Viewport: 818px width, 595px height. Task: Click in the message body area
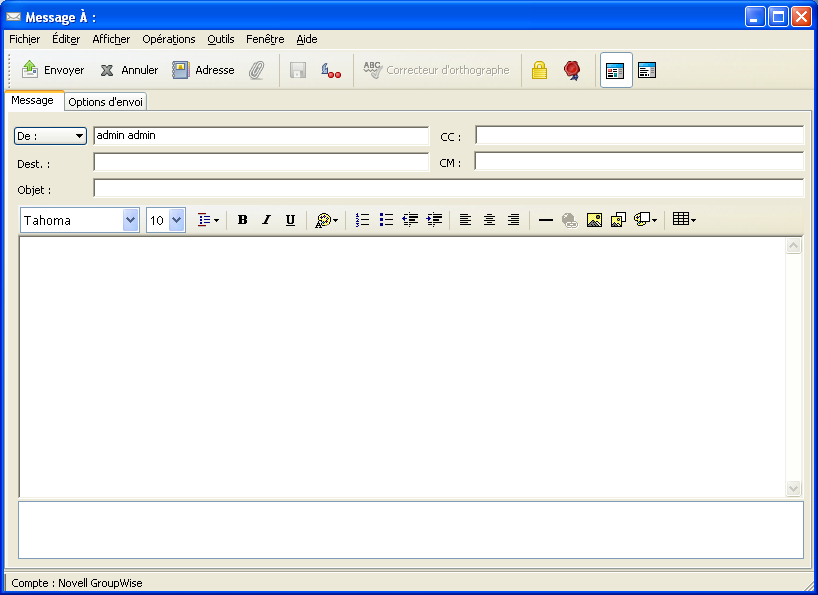(402, 367)
